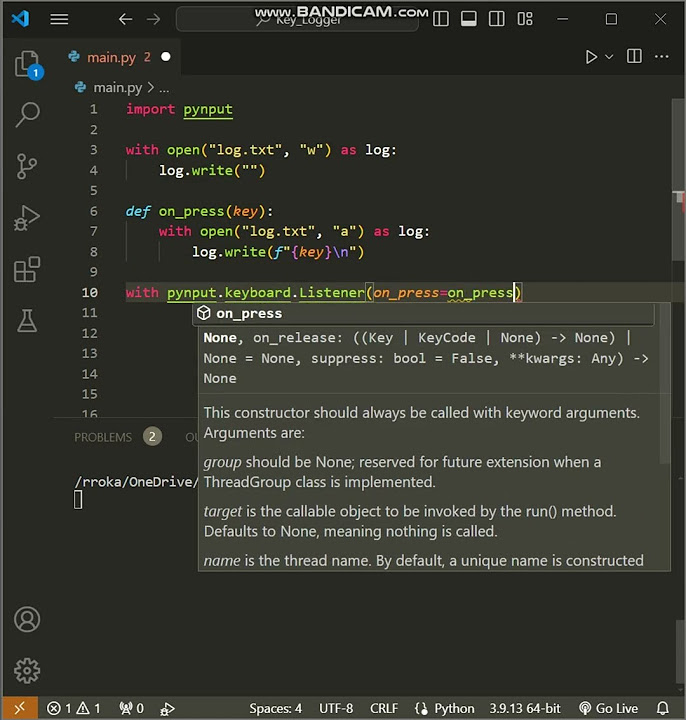This screenshot has height=720, width=686.
Task: Go forward with the right arrow
Action: coord(154,19)
